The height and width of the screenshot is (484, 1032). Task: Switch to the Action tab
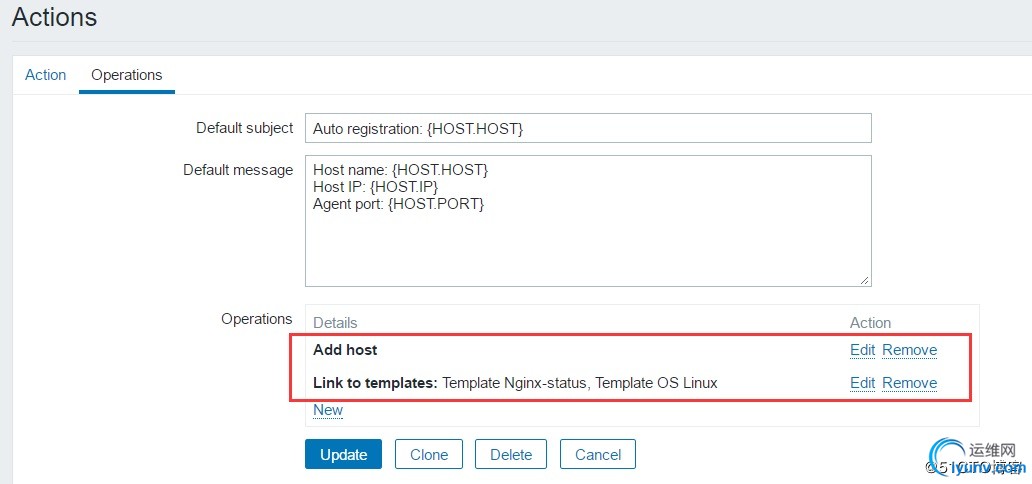(45, 75)
